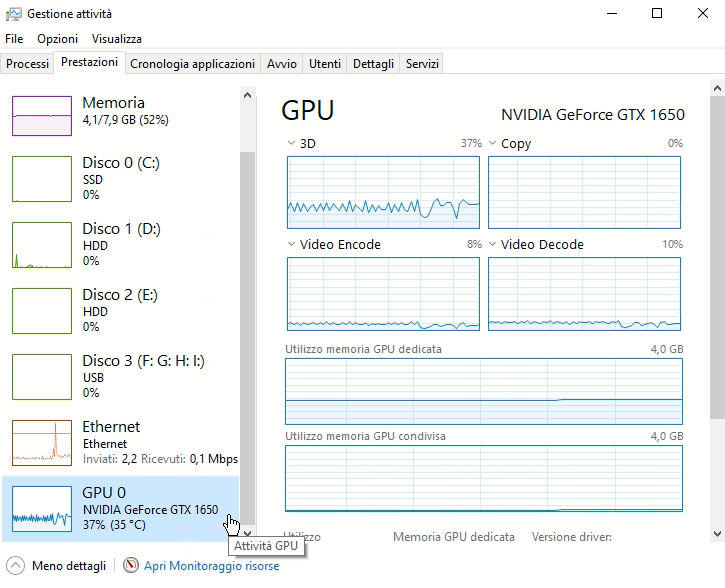The image size is (725, 588).
Task: Open the Servizi tab
Action: tap(422, 64)
